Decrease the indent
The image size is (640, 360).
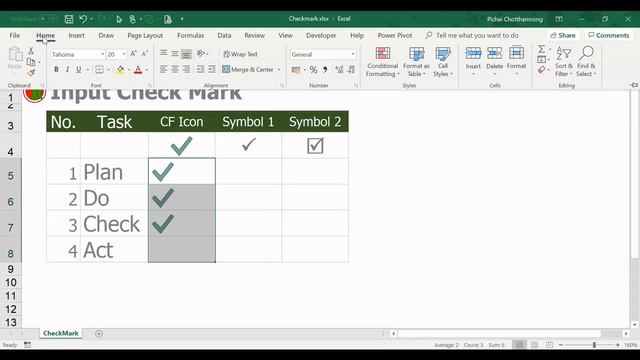200,69
